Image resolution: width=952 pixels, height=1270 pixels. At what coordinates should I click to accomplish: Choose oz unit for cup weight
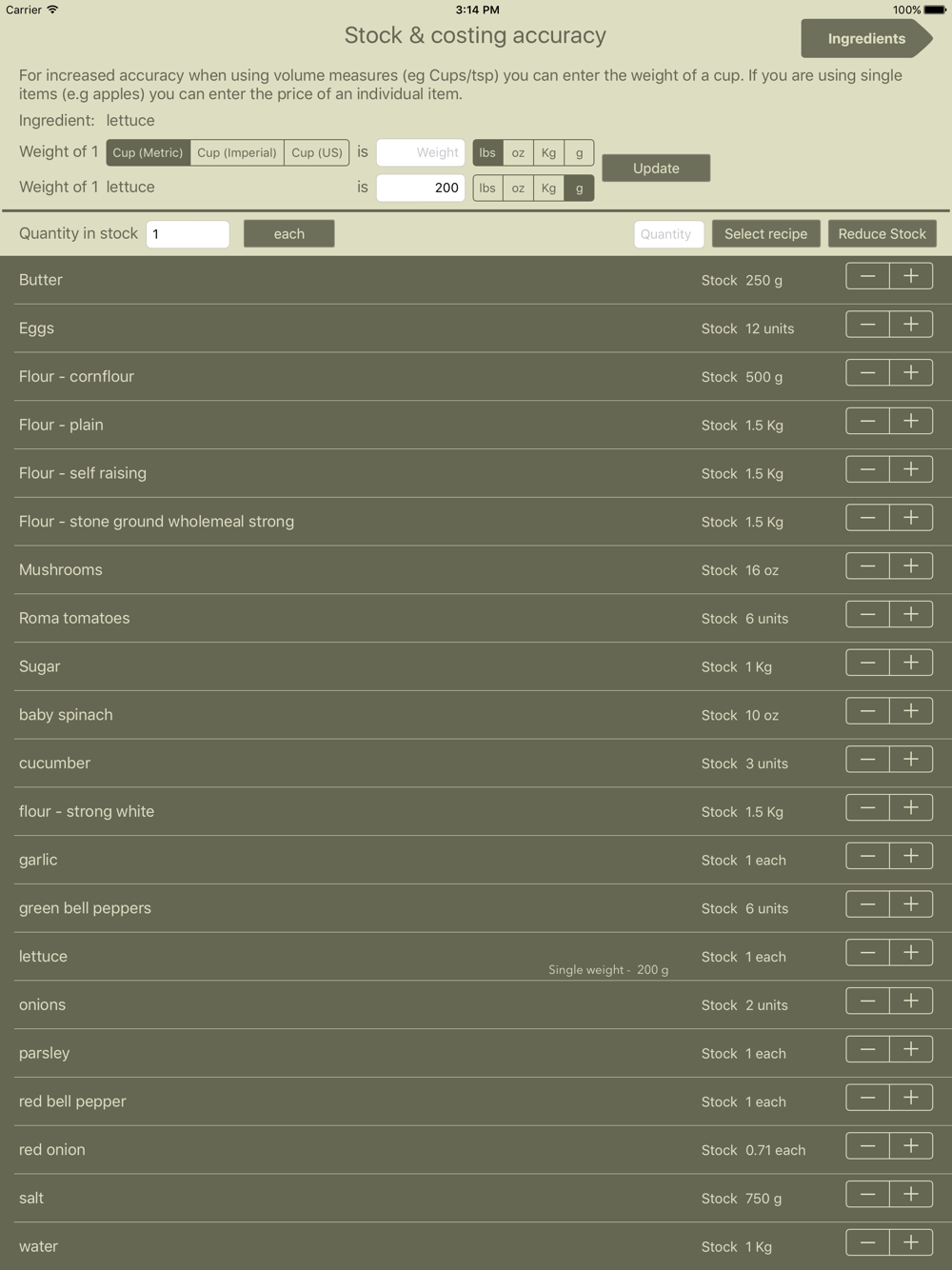pyautogui.click(x=518, y=152)
